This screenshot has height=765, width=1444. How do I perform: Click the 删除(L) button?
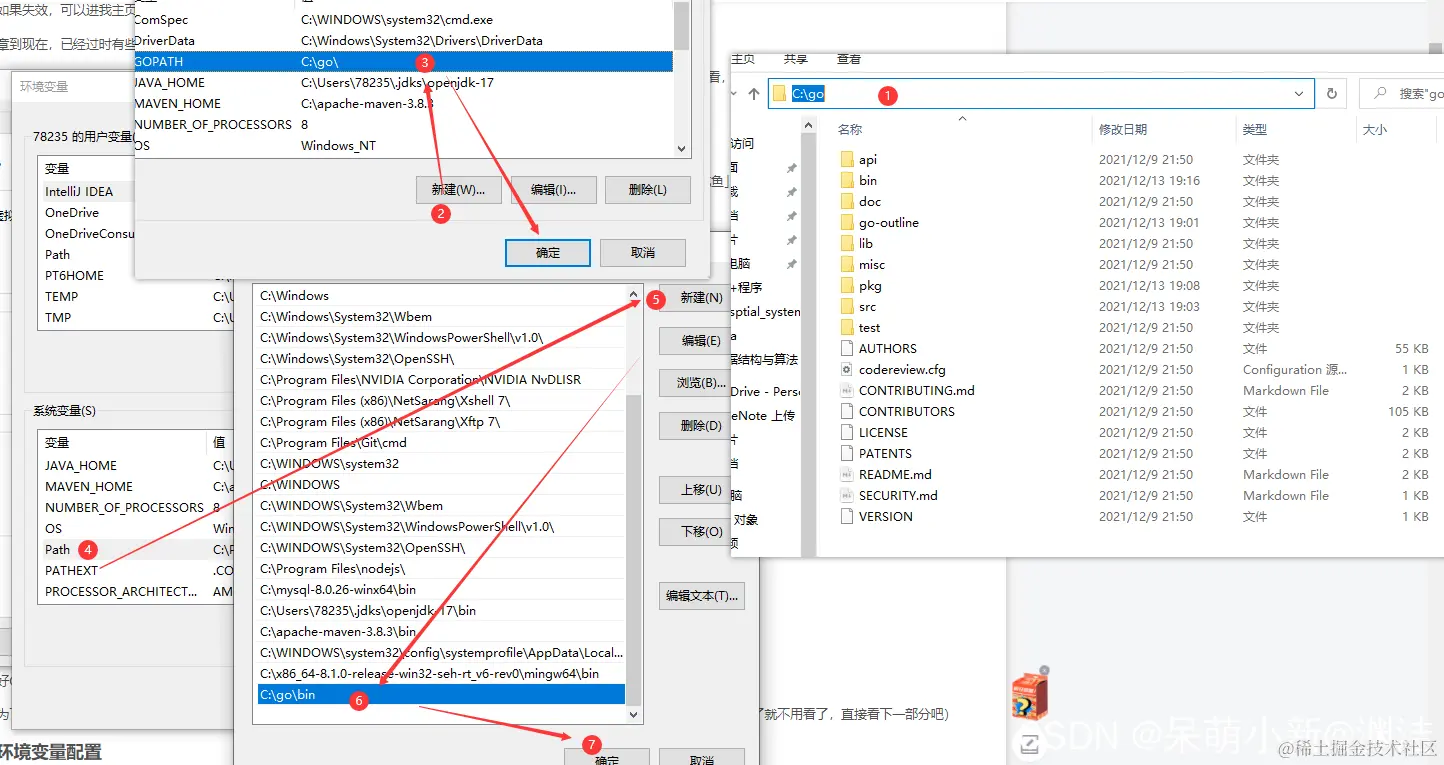(648, 190)
